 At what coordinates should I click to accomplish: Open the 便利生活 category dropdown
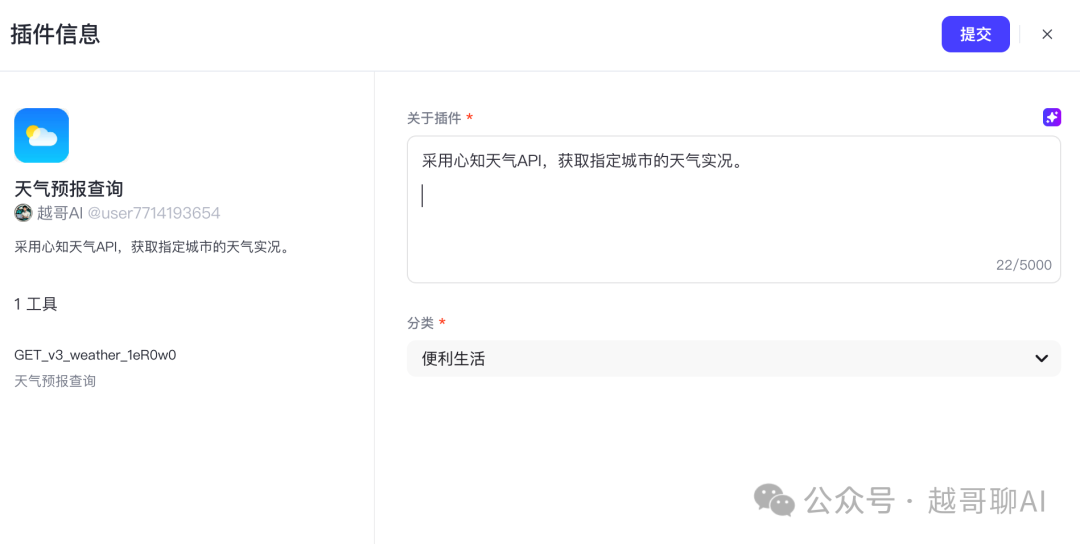pyautogui.click(x=734, y=358)
